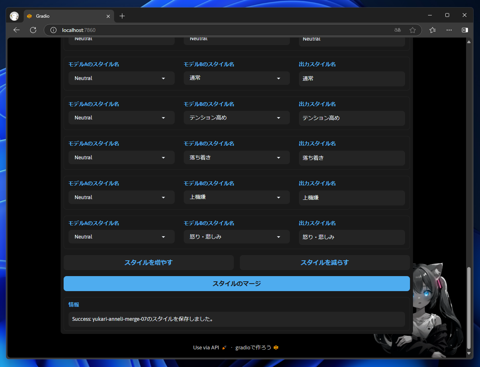The image size is (480, 367).
Task: Close the Gradio tab
Action: click(108, 16)
